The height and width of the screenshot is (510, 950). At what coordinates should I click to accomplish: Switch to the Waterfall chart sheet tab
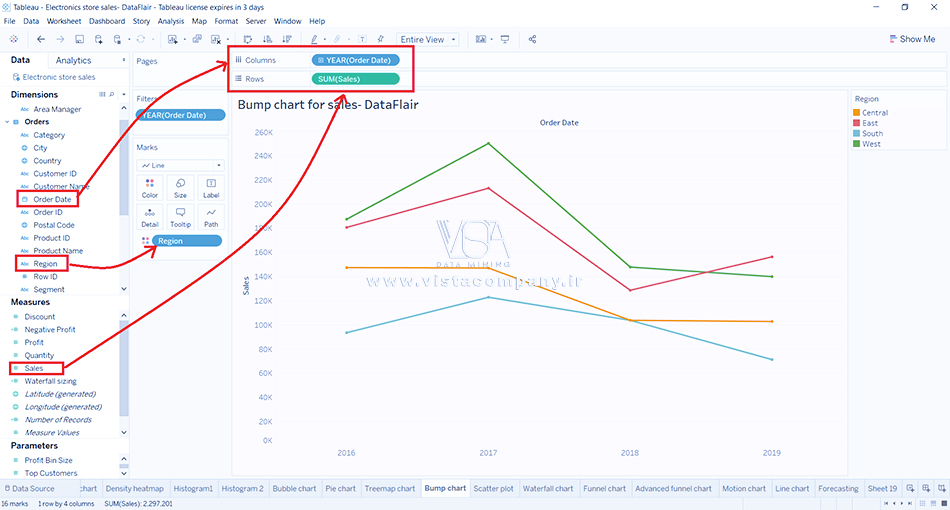pyautogui.click(x=549, y=489)
